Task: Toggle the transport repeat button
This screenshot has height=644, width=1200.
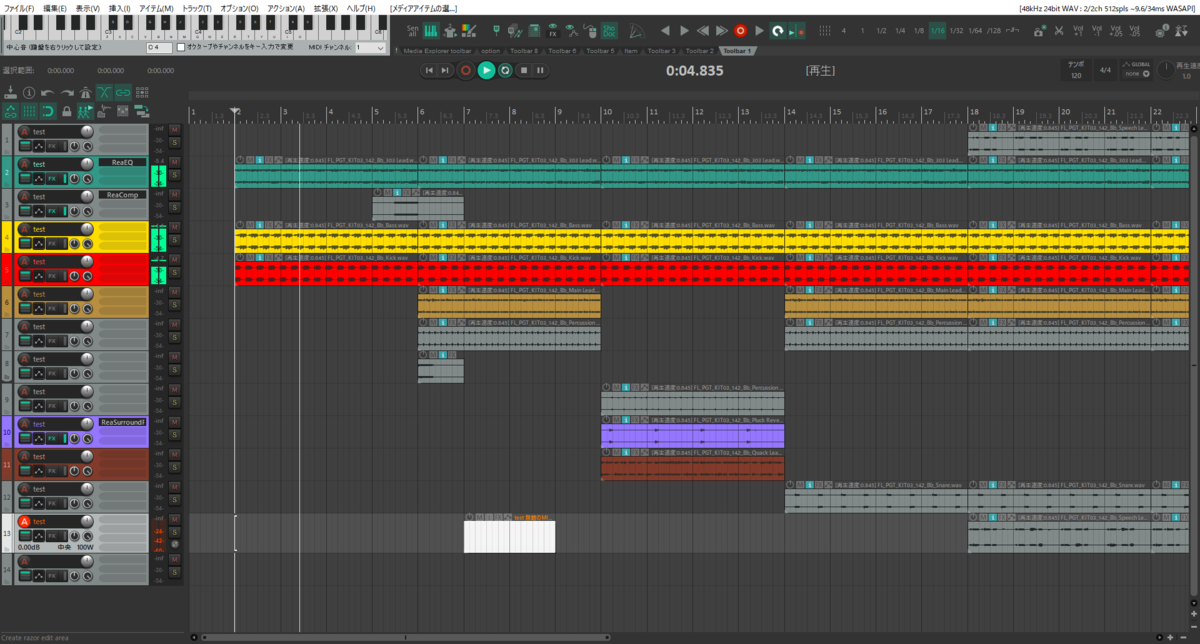Action: tap(505, 70)
